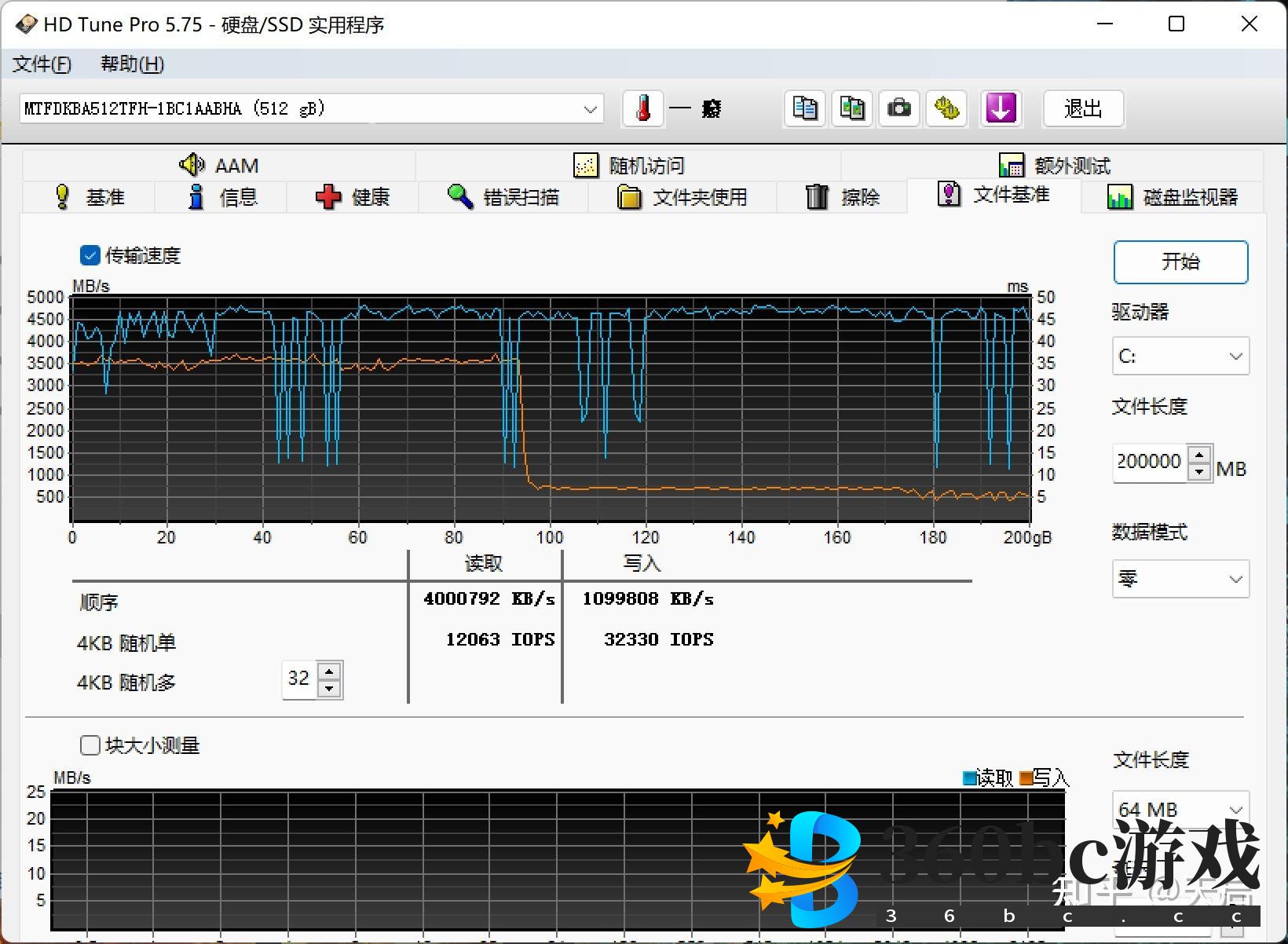Click the 文件长度 200000 MB input field
The image size is (1288, 944).
pos(1150,462)
